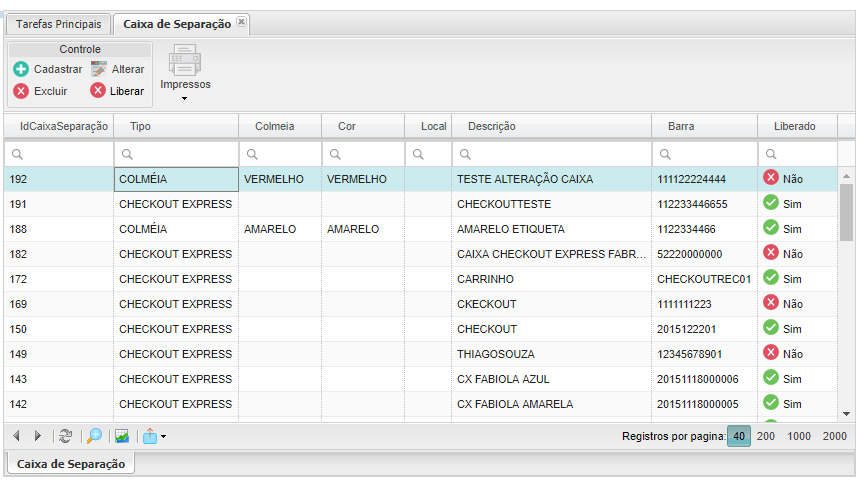Click the magnifier search icon in footer
Screen dimensions: 866x487
click(94, 436)
